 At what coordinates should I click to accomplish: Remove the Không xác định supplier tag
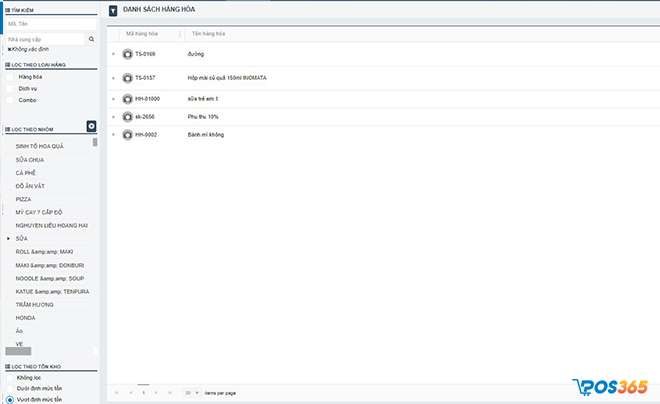point(9,49)
